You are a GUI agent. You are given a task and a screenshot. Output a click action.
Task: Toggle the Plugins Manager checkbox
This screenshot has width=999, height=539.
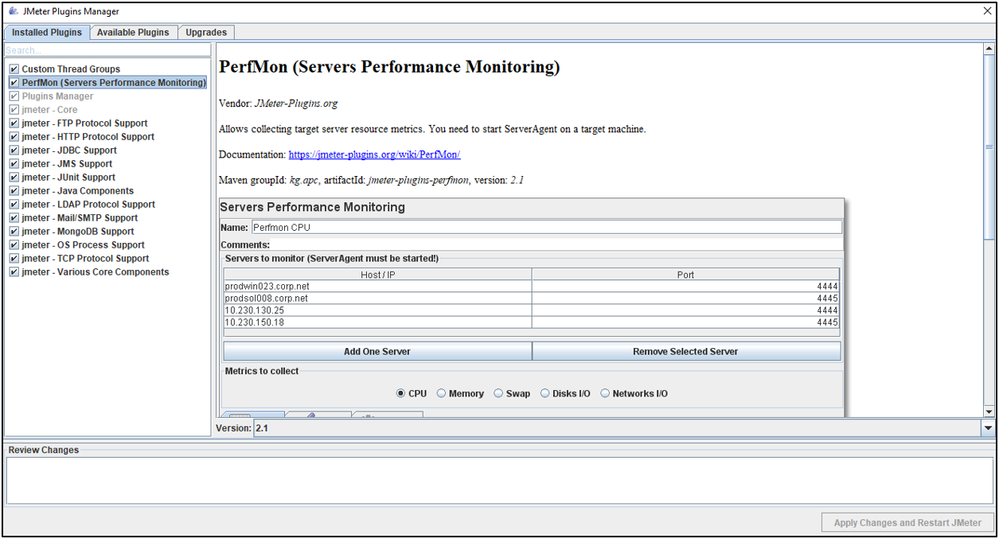coord(14,96)
